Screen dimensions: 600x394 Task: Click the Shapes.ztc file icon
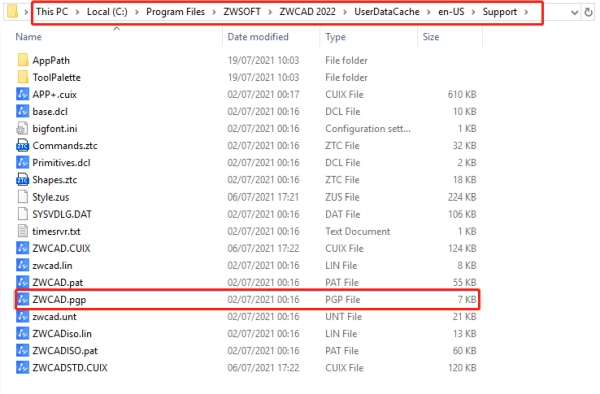tap(23, 180)
